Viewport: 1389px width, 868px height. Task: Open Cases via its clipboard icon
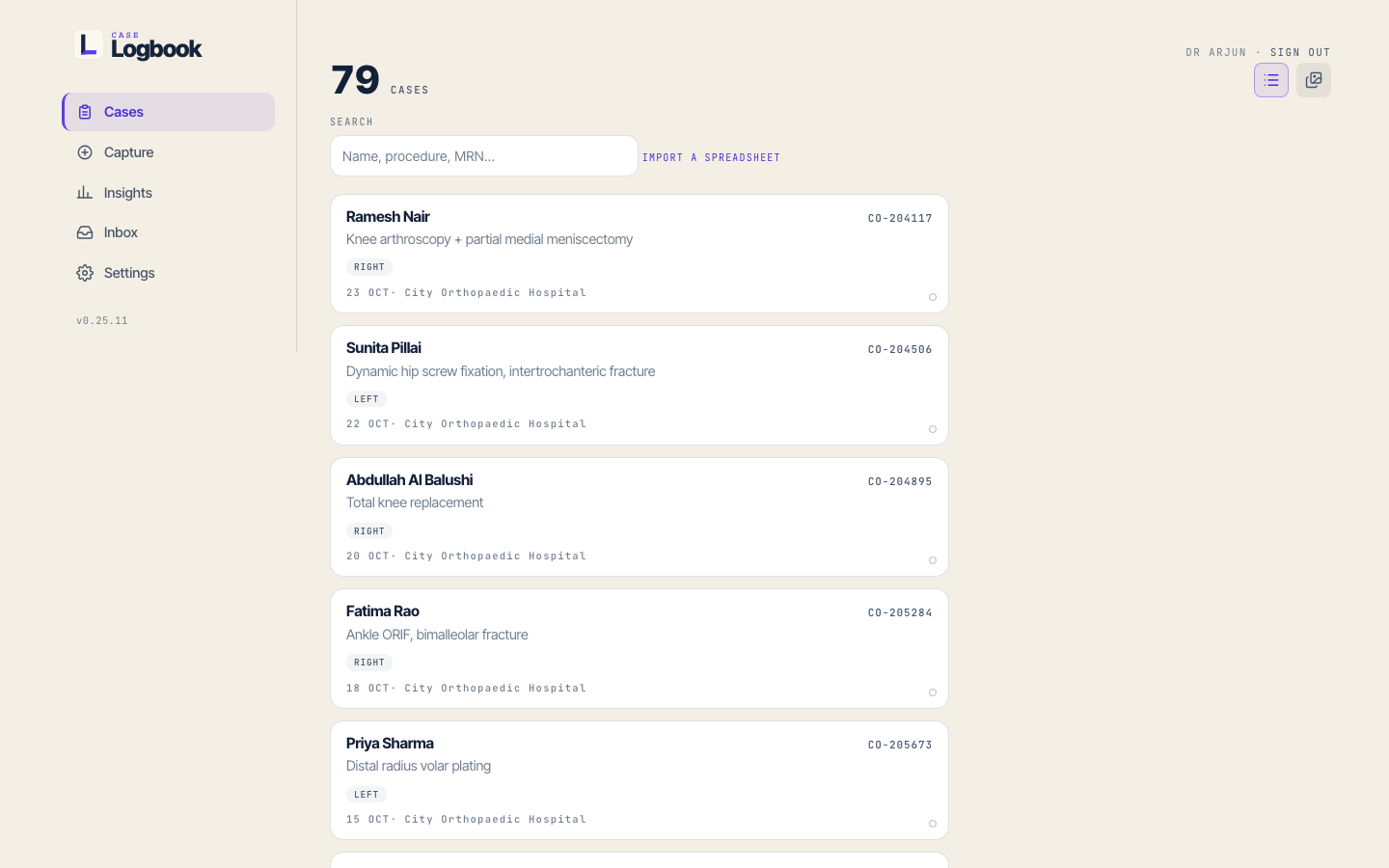pos(85,112)
